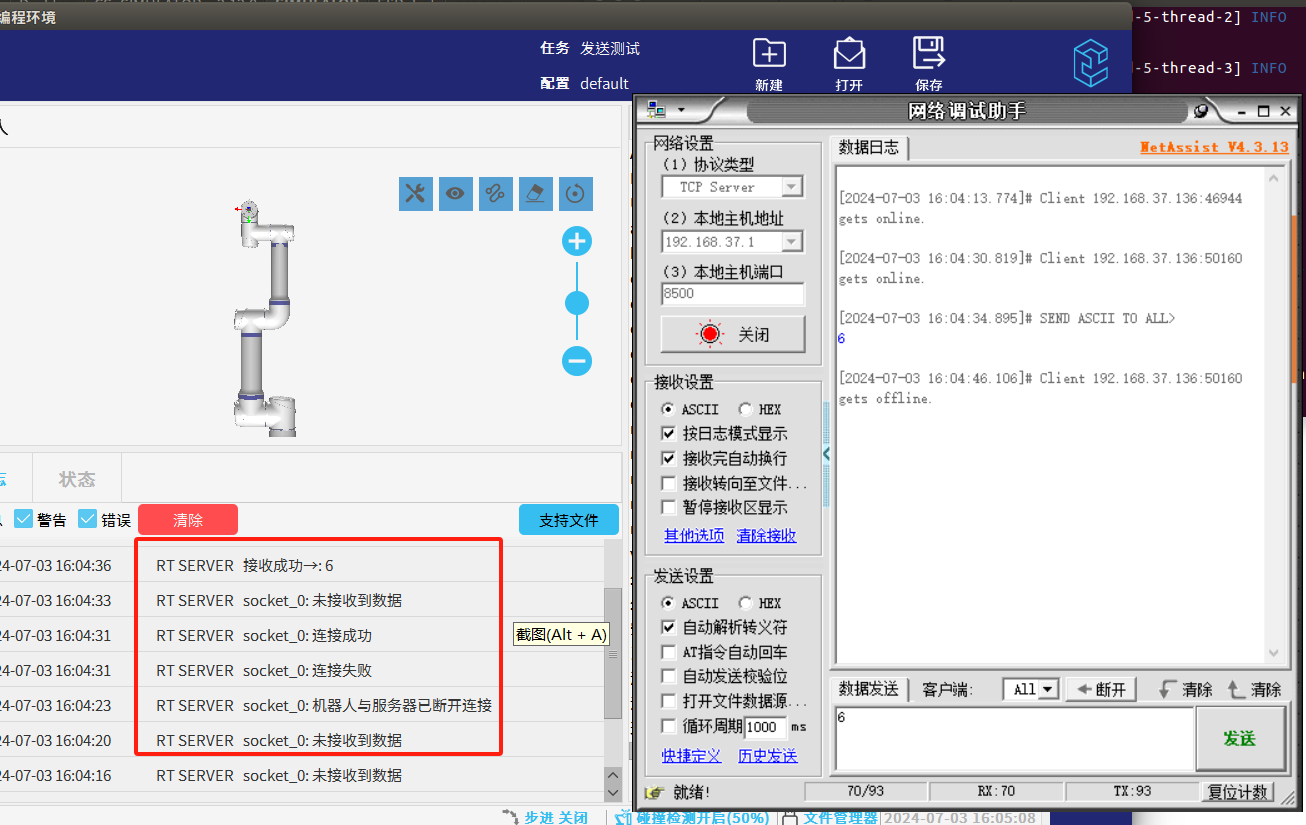Open the 客户端 All dropdown

[1047, 689]
